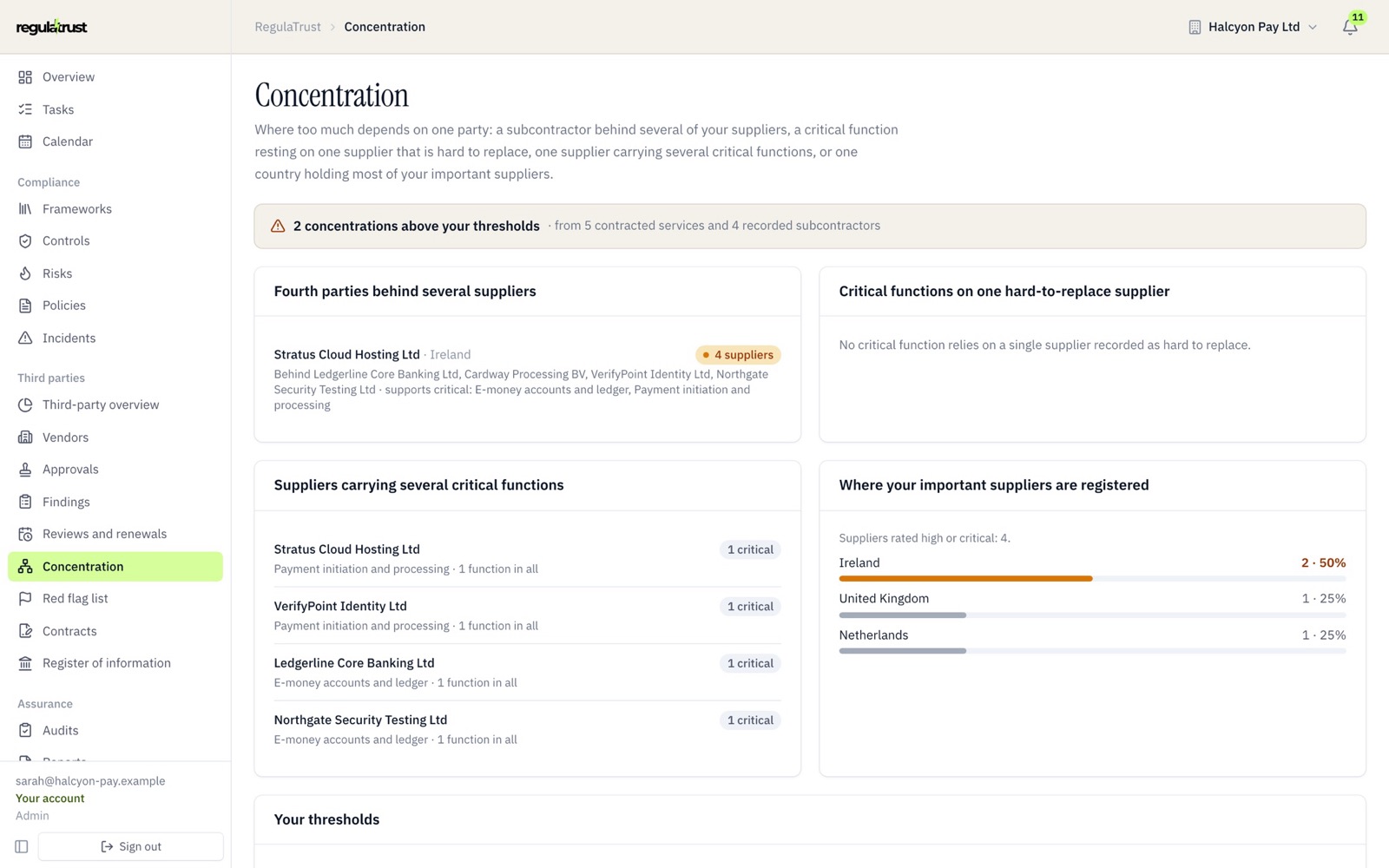Screen dimensions: 1389x868
Task: Click the Contracts pen icon
Action: 25,631
